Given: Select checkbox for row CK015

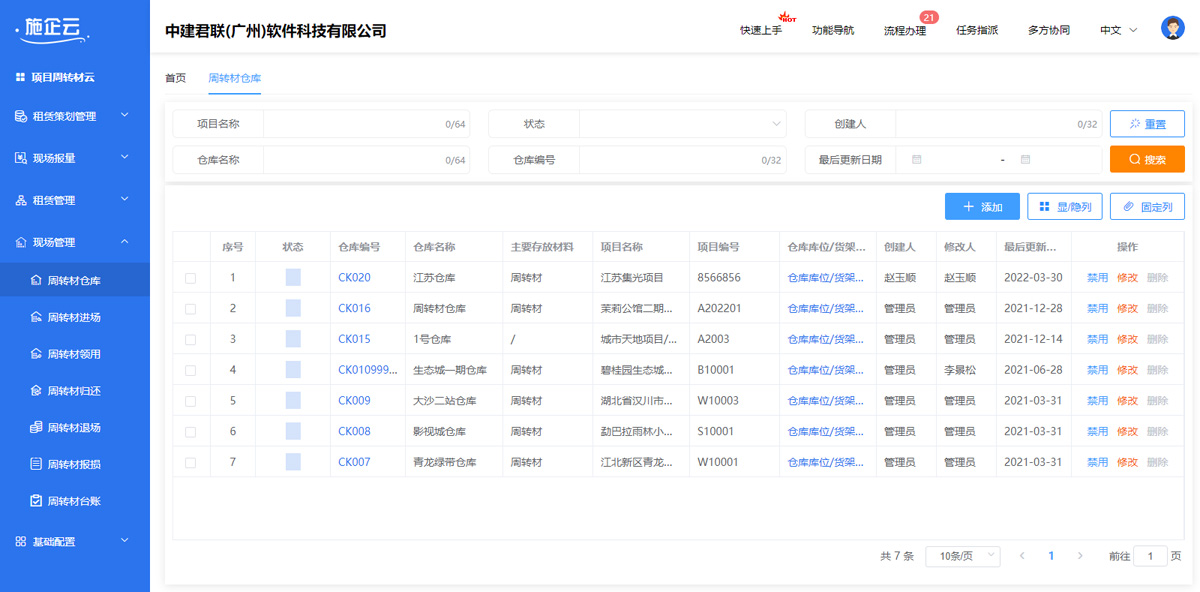Looking at the screenshot, I should click(x=191, y=340).
